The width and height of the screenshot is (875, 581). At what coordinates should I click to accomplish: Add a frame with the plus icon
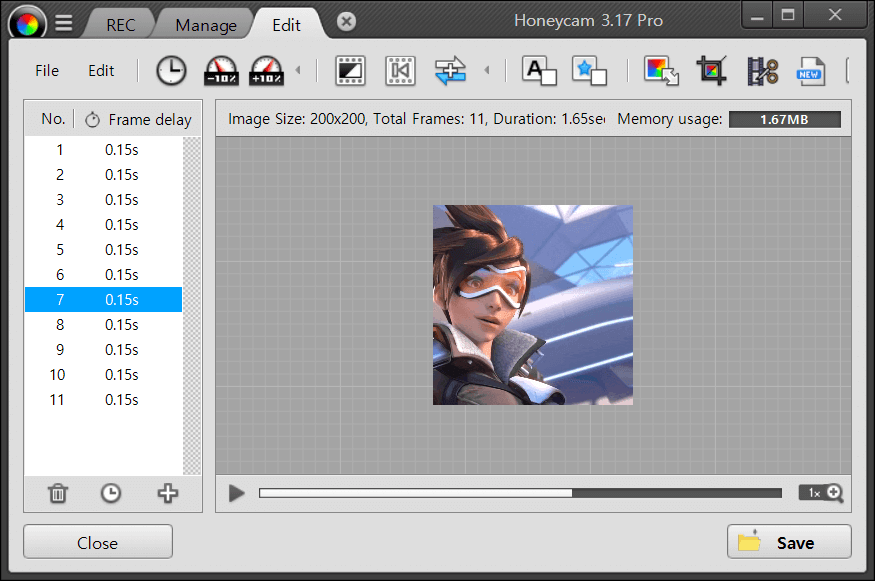click(x=168, y=493)
